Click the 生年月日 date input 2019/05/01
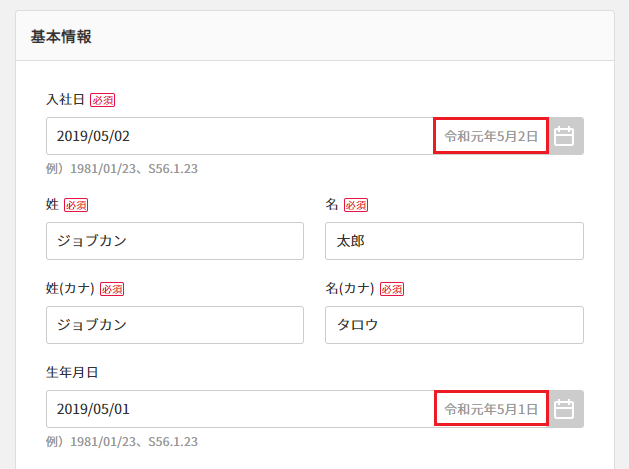Image resolution: width=629 pixels, height=469 pixels. pos(239,409)
